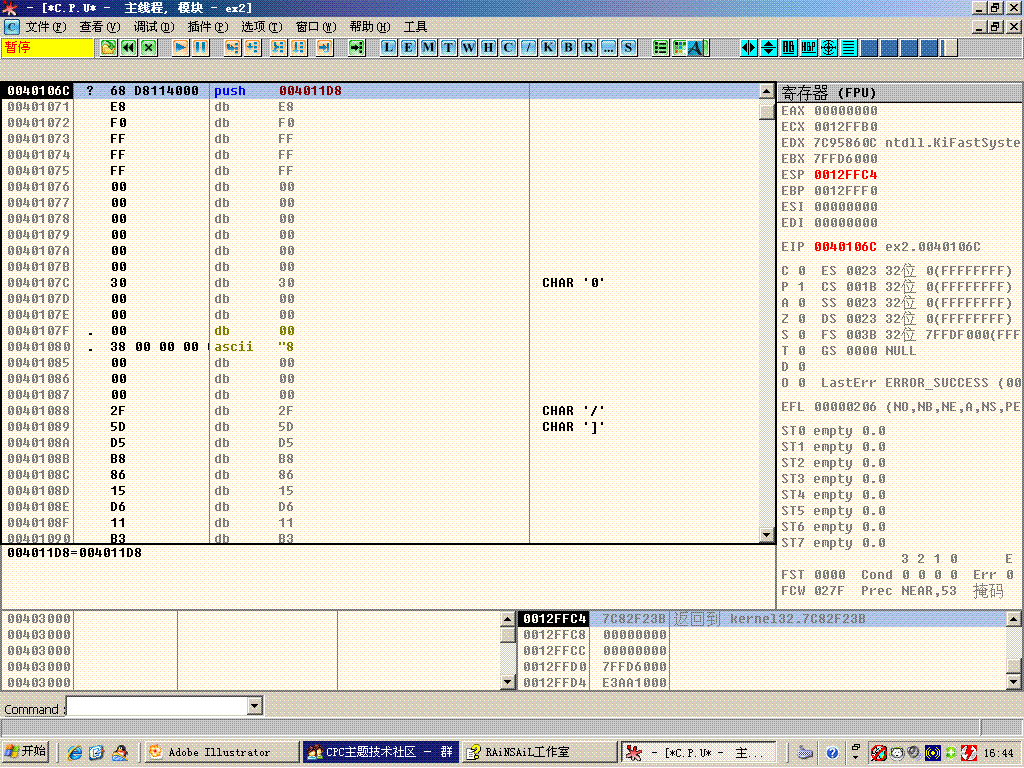This screenshot has width=1024, height=768.
Task: Click the cyan crosshair target icon
Action: click(x=829, y=48)
